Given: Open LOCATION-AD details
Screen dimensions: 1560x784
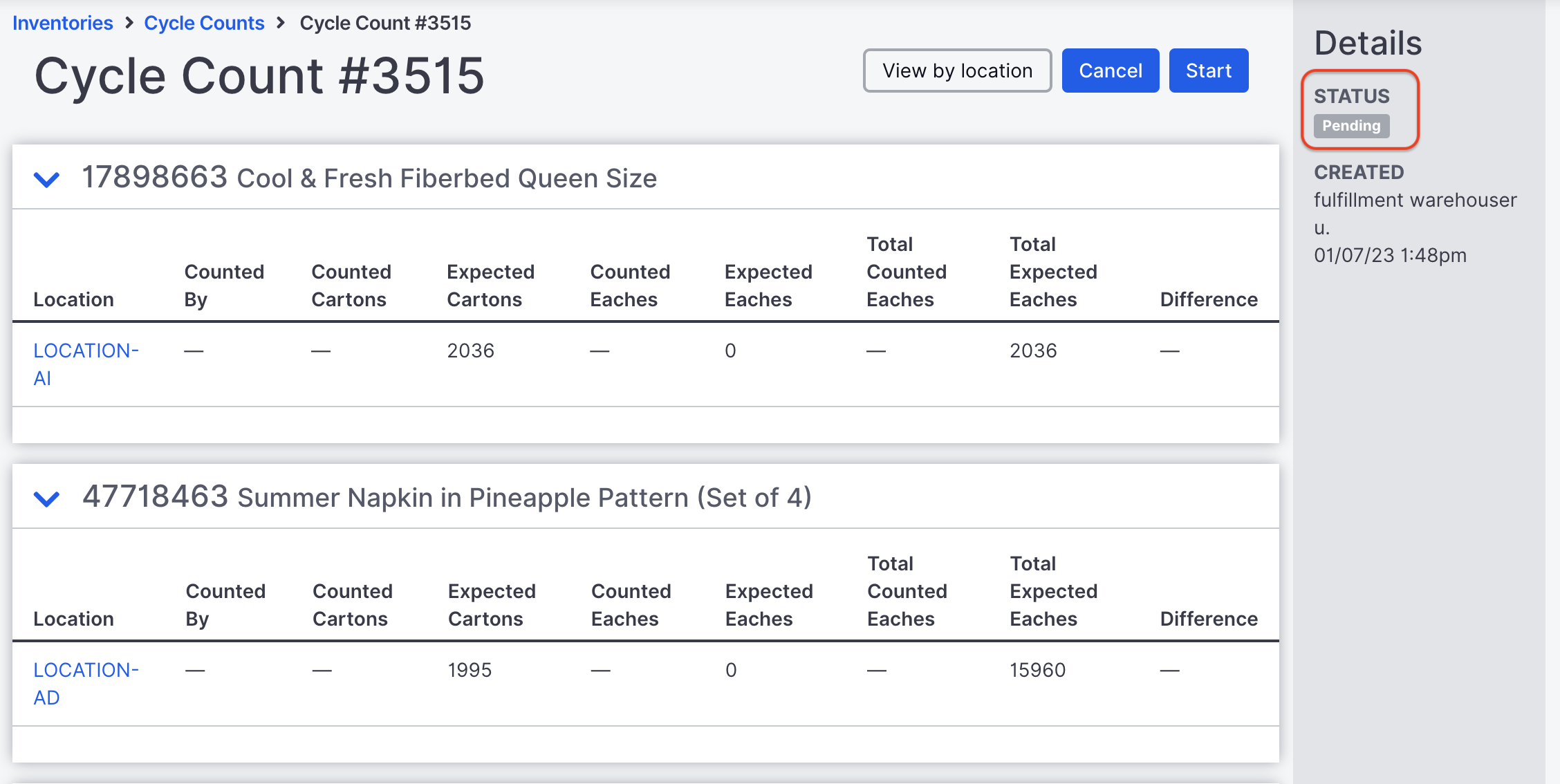Looking at the screenshot, I should (86, 684).
